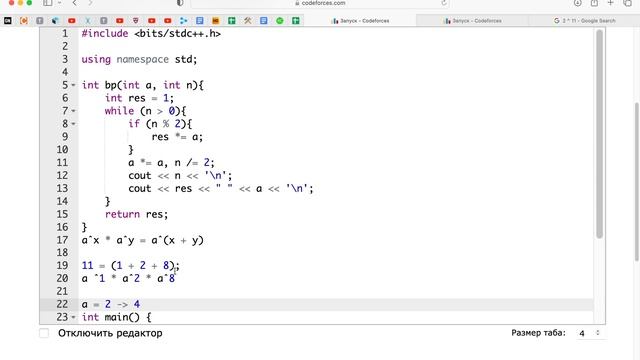Switch to the first Запуск - Codeforces tab
This screenshot has width=640, height=360.
[360, 20]
